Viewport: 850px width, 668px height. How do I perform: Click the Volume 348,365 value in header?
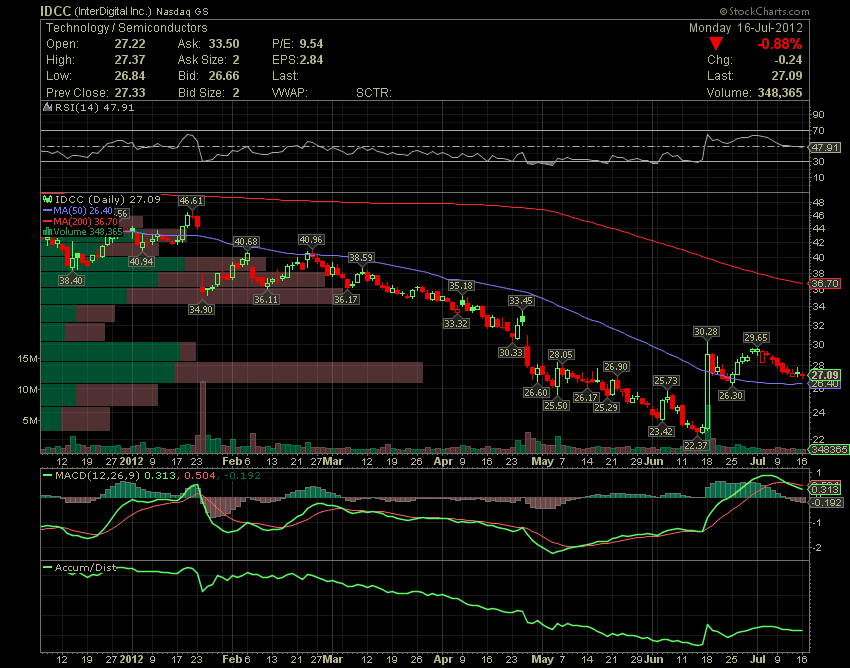(780, 92)
